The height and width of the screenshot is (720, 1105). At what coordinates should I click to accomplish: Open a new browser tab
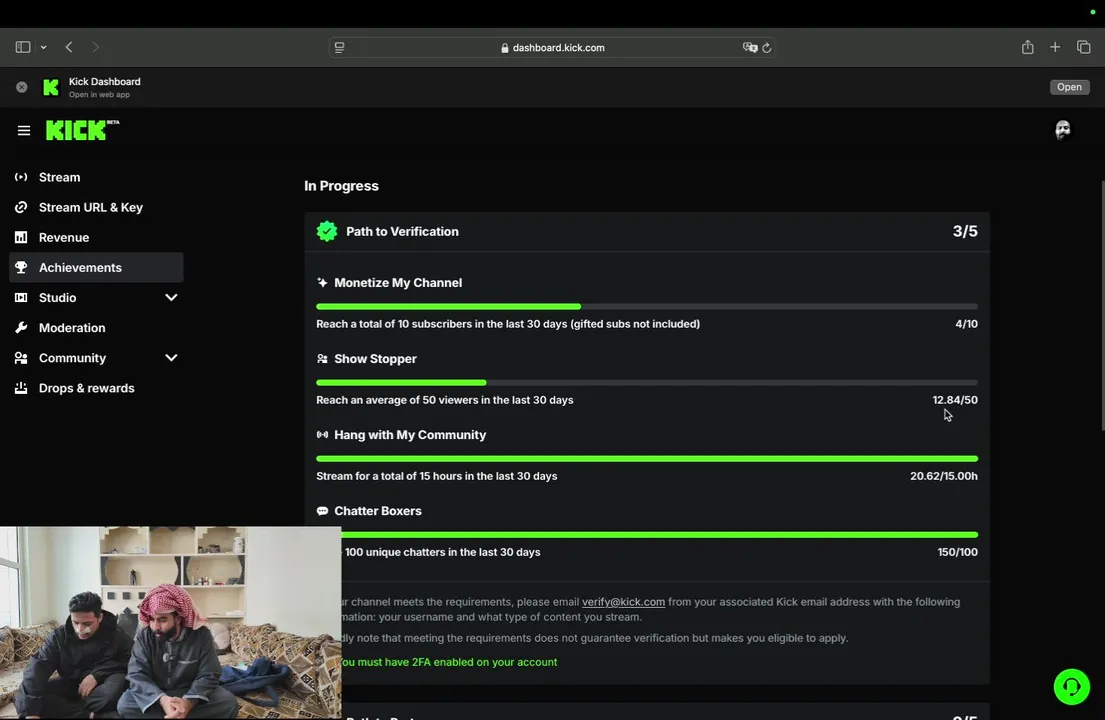(1055, 47)
